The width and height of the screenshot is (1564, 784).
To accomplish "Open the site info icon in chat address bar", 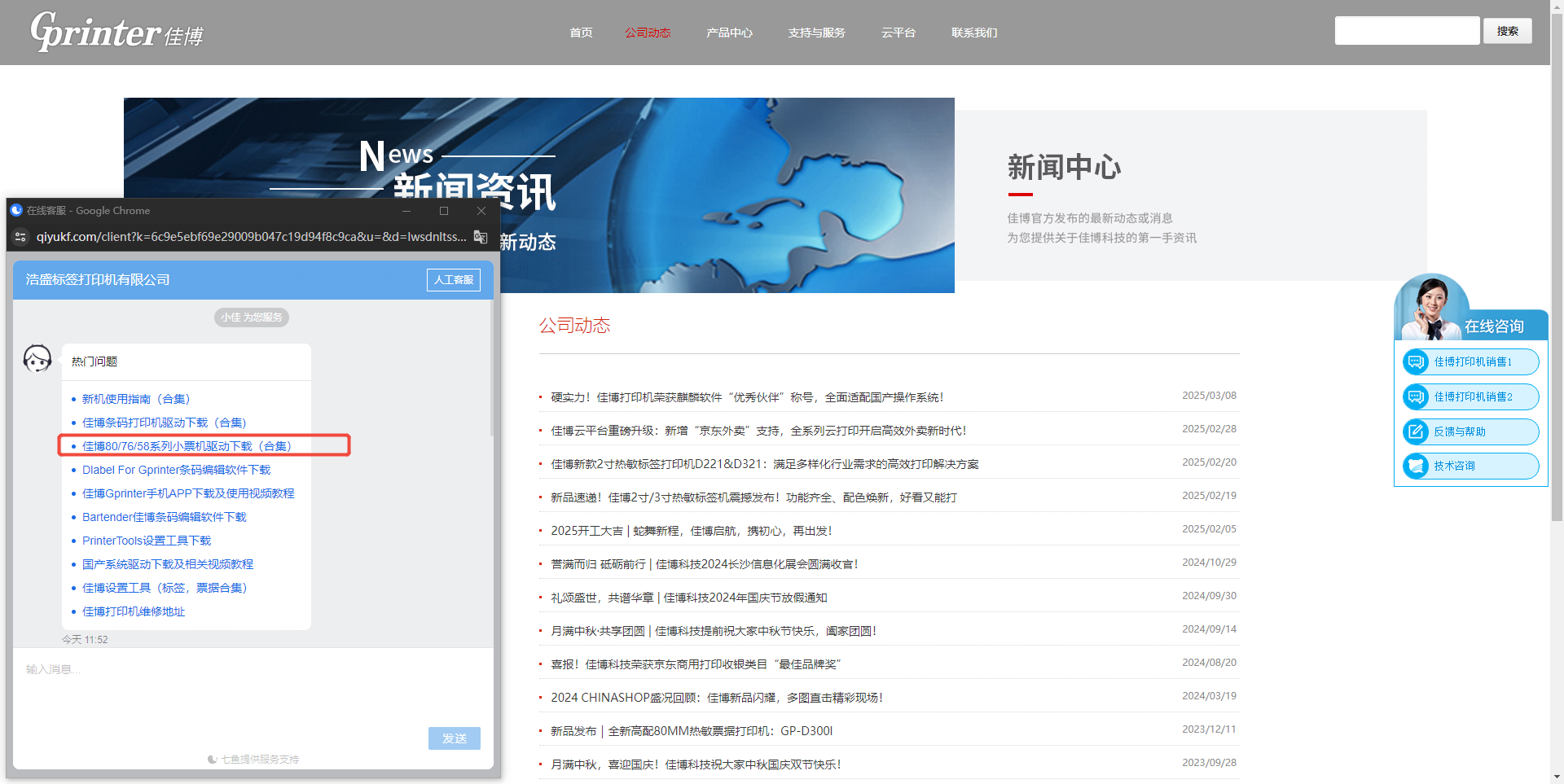I will pos(21,237).
